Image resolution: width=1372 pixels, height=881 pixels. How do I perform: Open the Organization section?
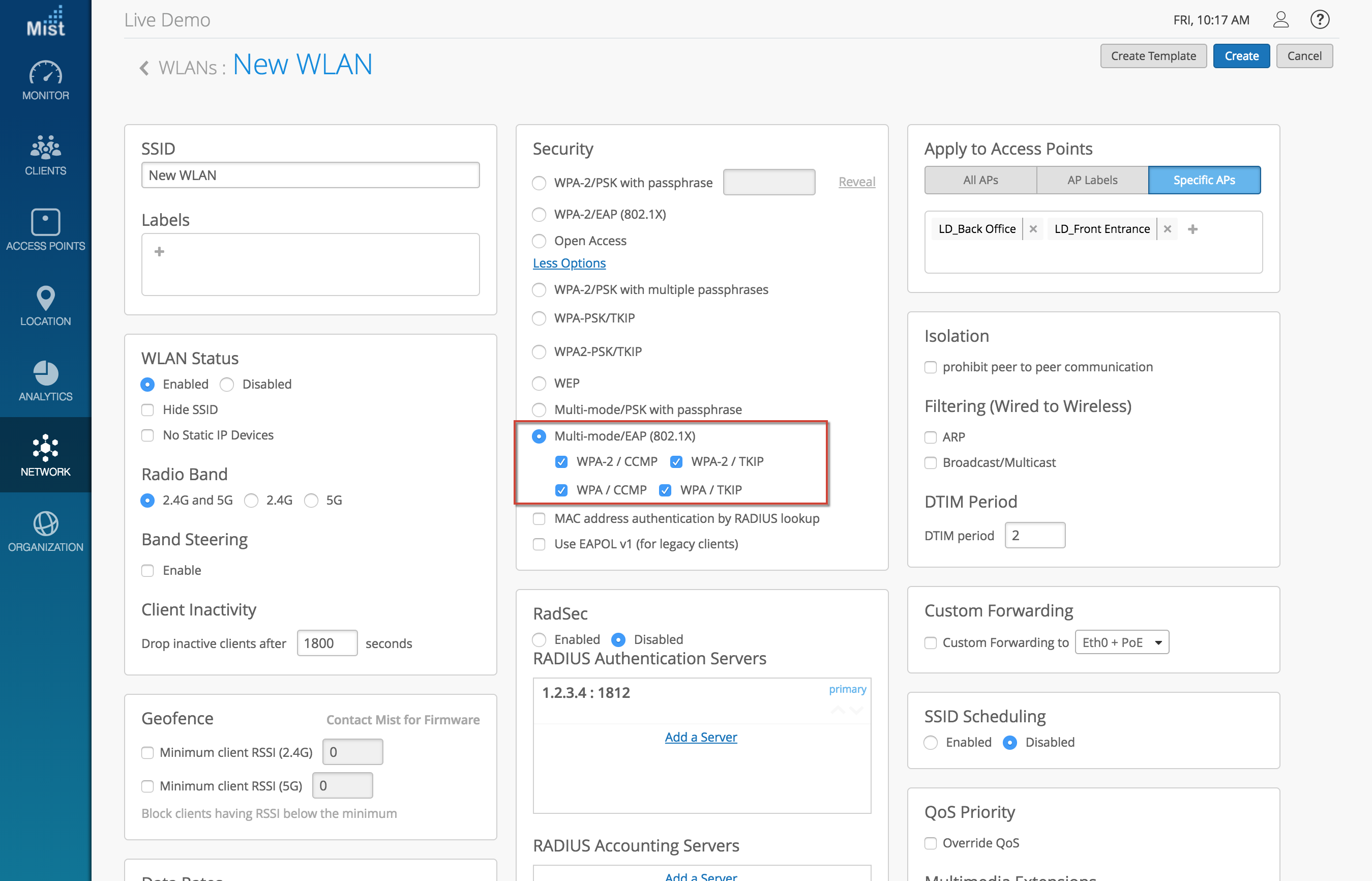45,532
